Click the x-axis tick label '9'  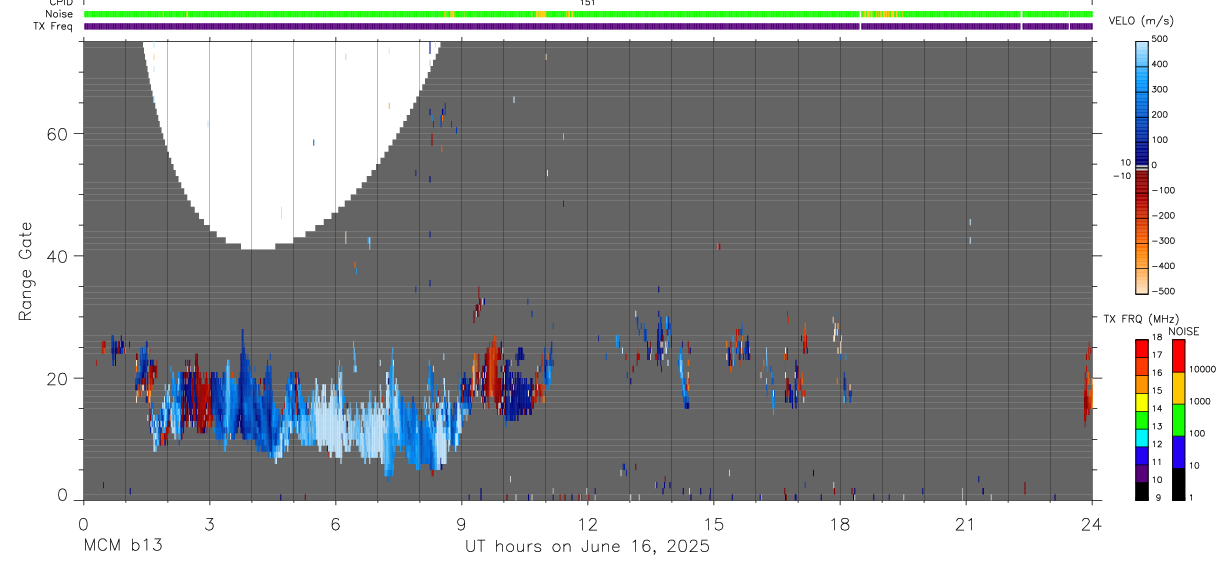point(461,524)
